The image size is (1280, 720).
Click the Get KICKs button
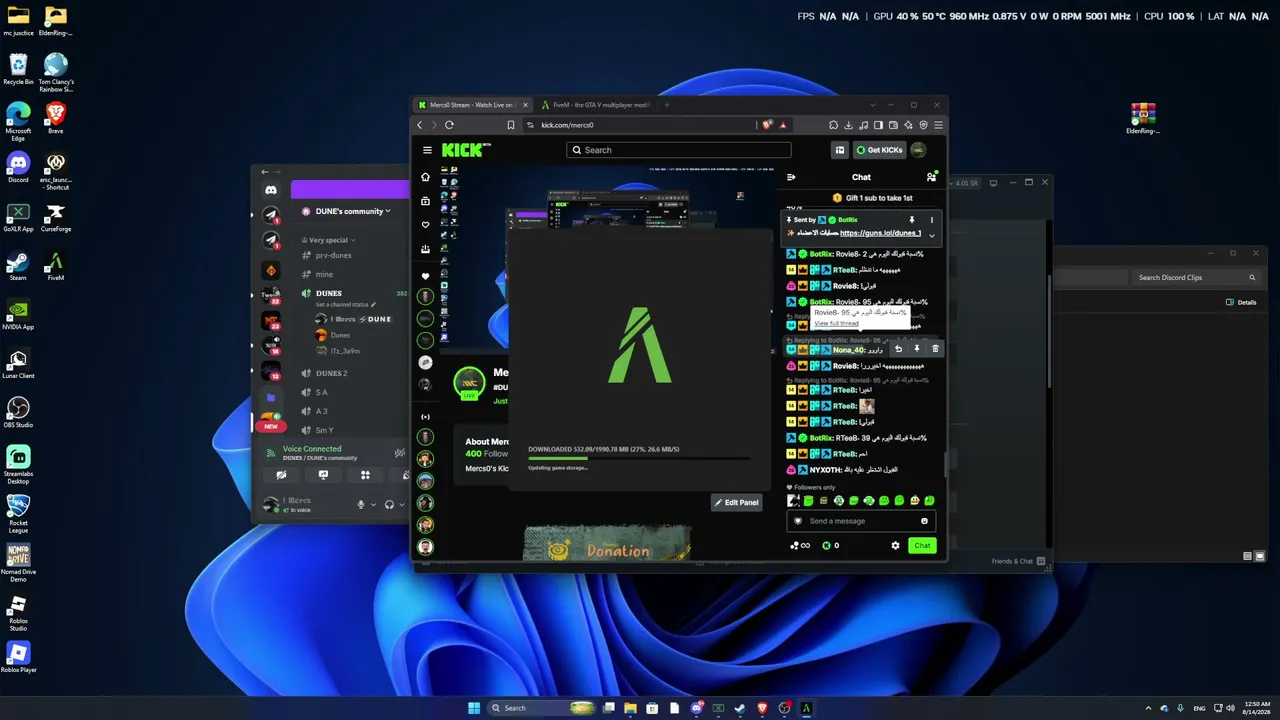pos(879,150)
